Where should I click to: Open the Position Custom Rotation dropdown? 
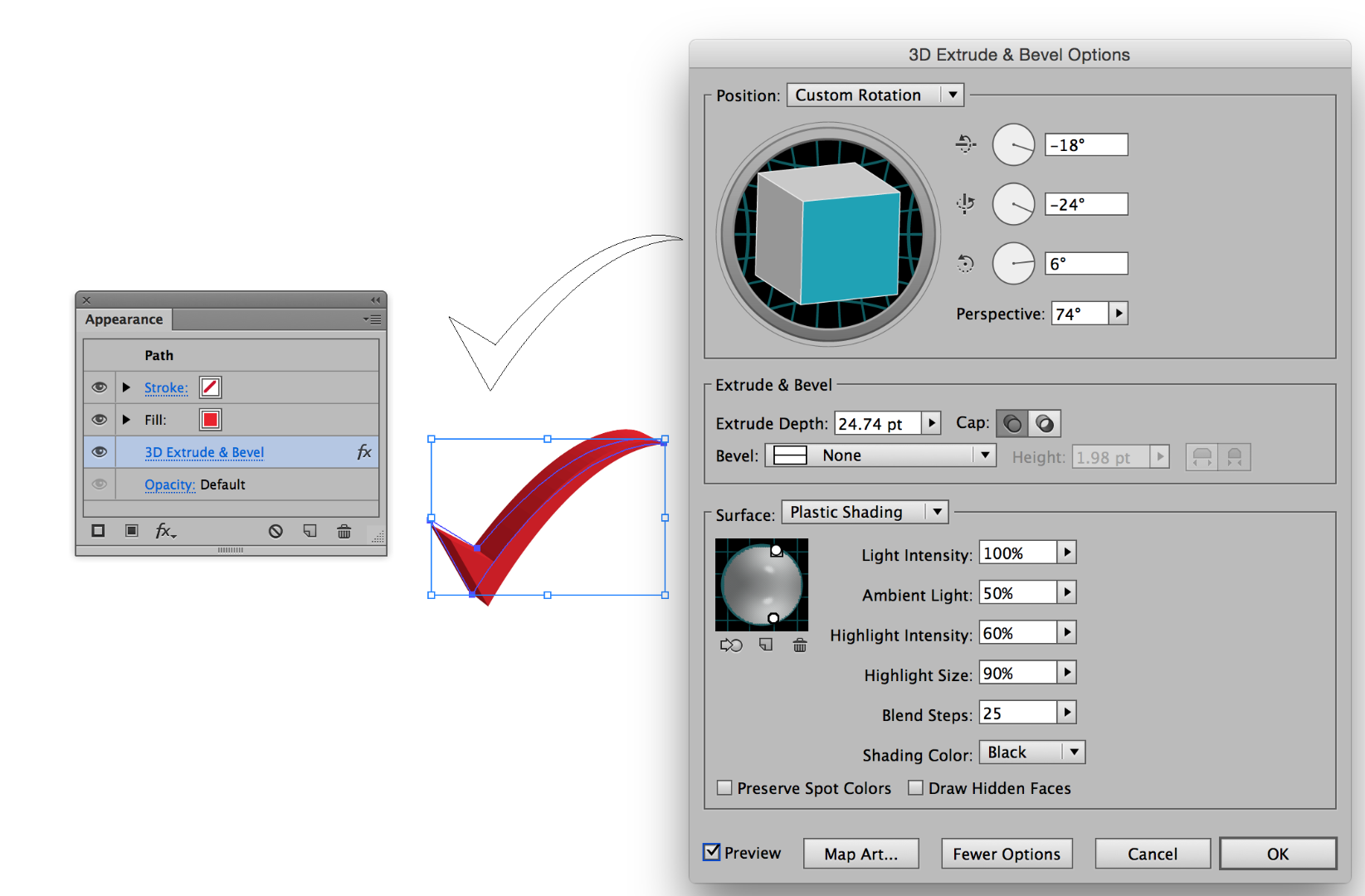(875, 94)
